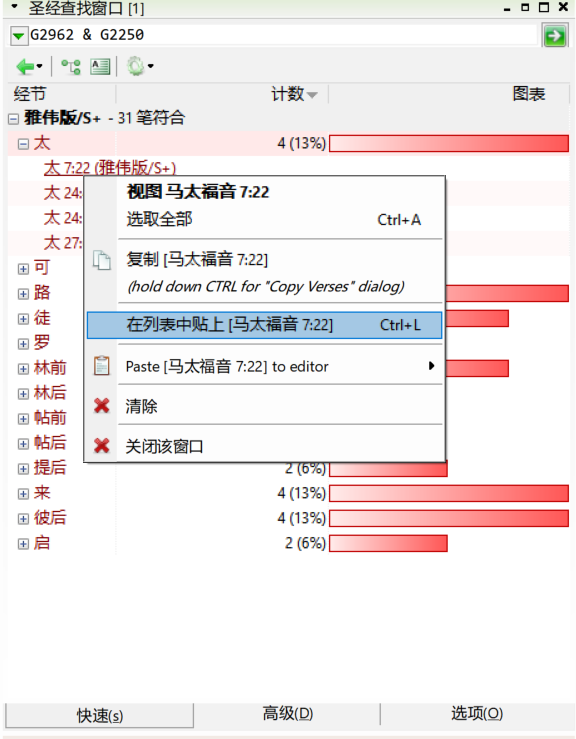
Task: Switch to the 选项(O) tab
Action: (x=477, y=714)
